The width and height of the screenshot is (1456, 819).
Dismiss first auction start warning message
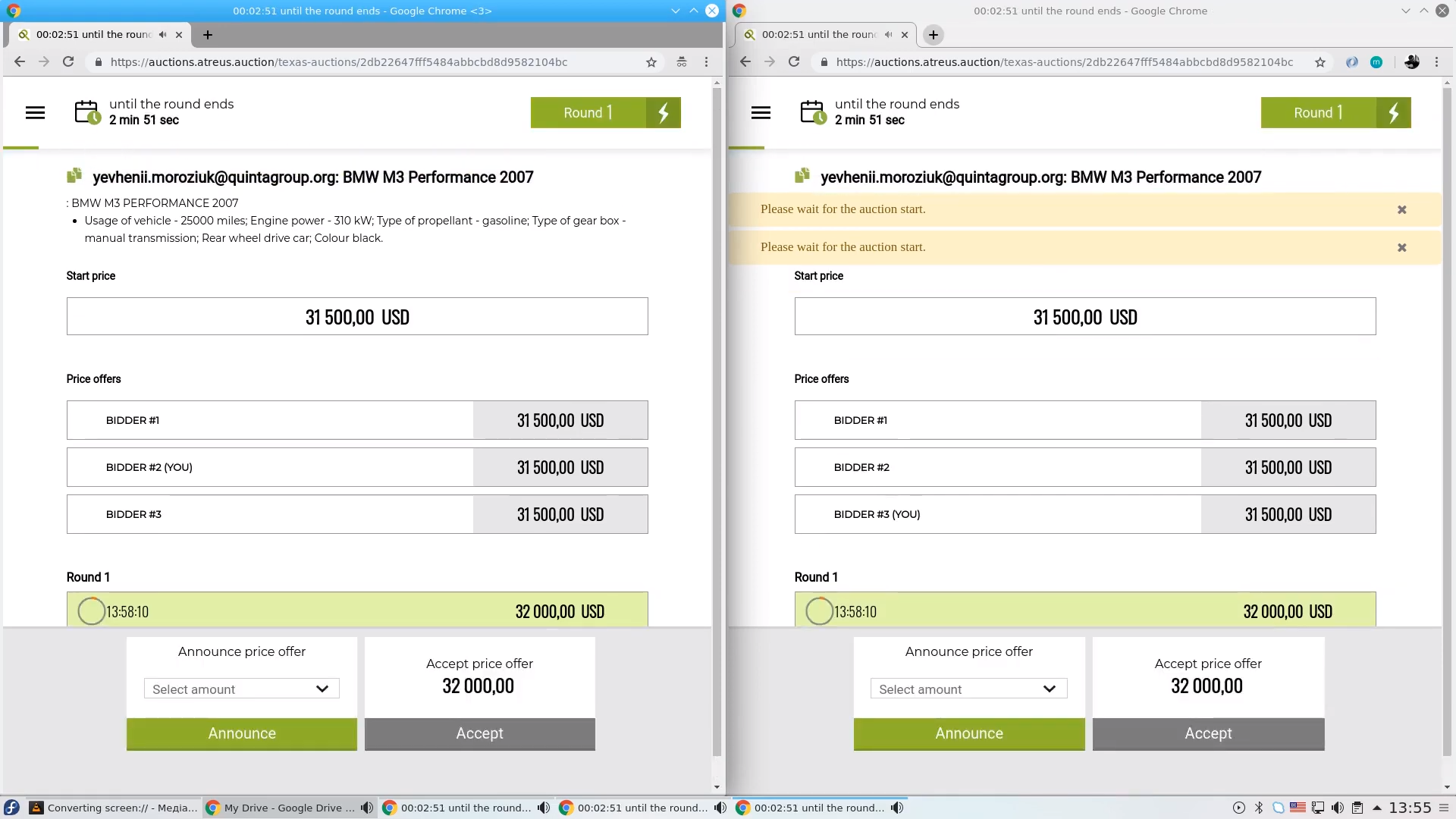pos(1401,210)
